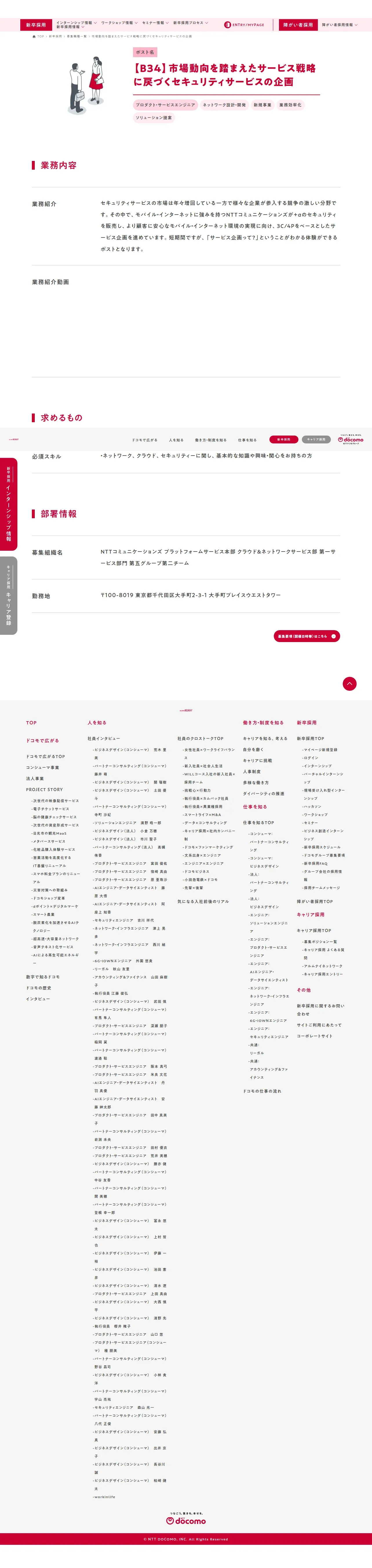Select the ネットワーク設計・開発 tag
372x1568 pixels.
(x=224, y=105)
